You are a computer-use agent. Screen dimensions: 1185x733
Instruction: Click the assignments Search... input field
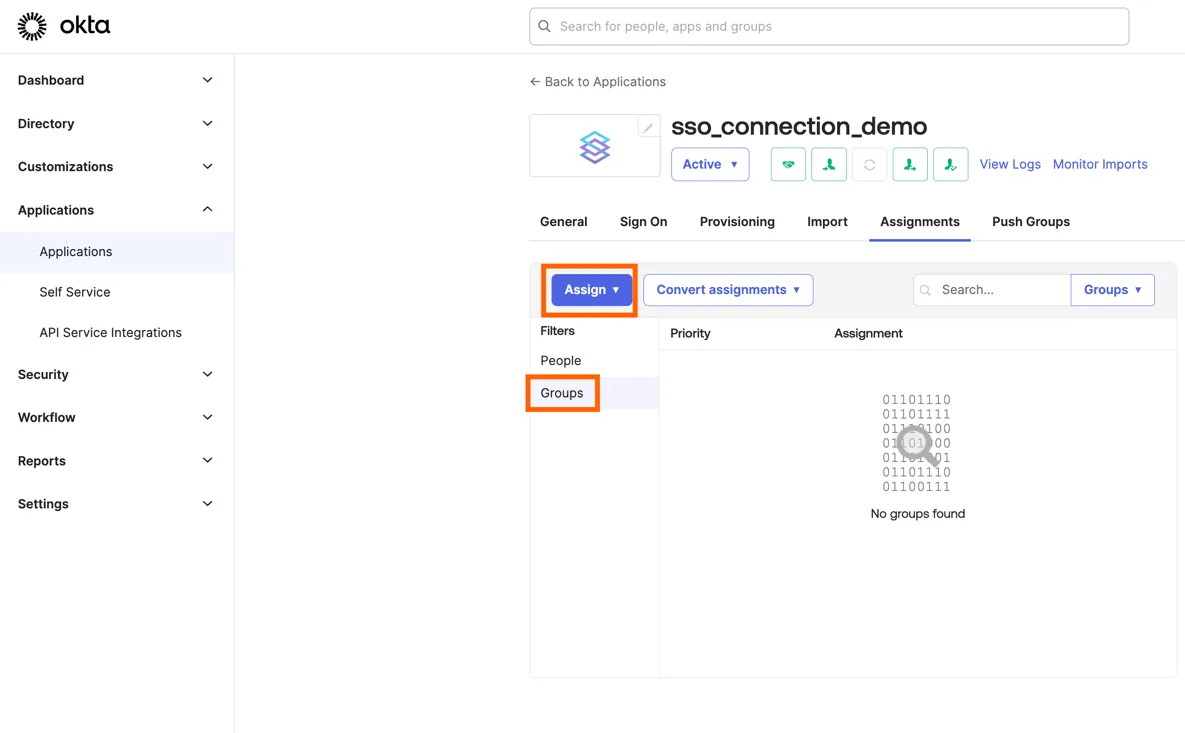click(992, 289)
